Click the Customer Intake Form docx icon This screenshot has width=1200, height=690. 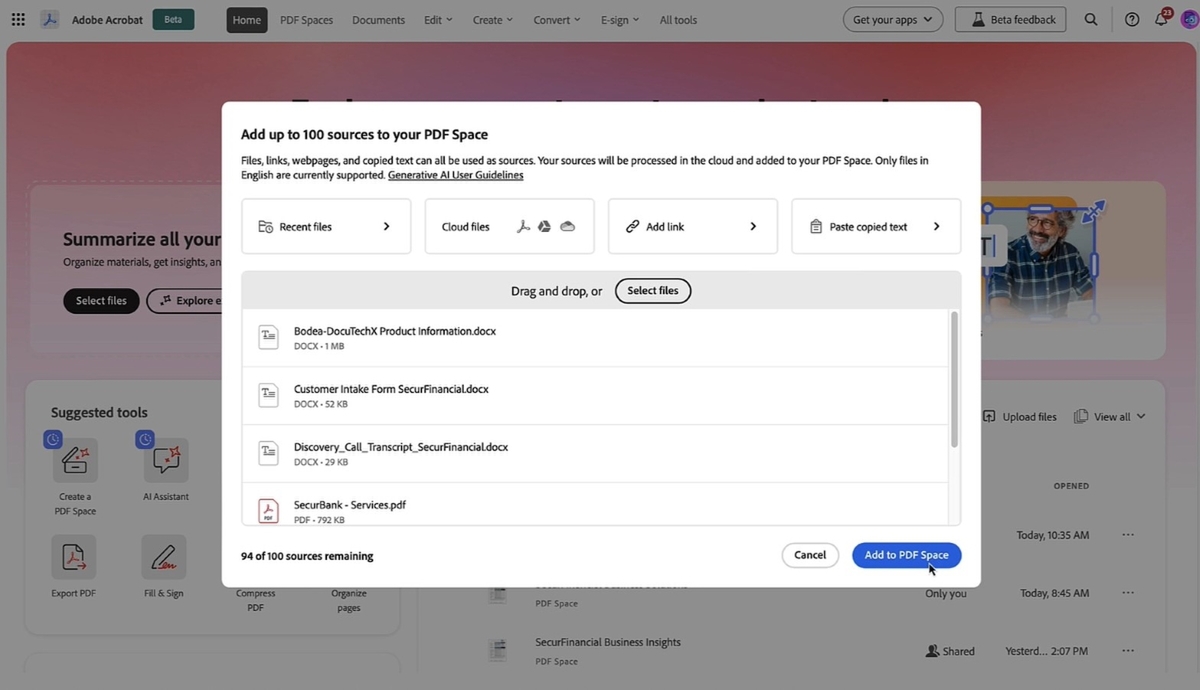[x=268, y=395]
